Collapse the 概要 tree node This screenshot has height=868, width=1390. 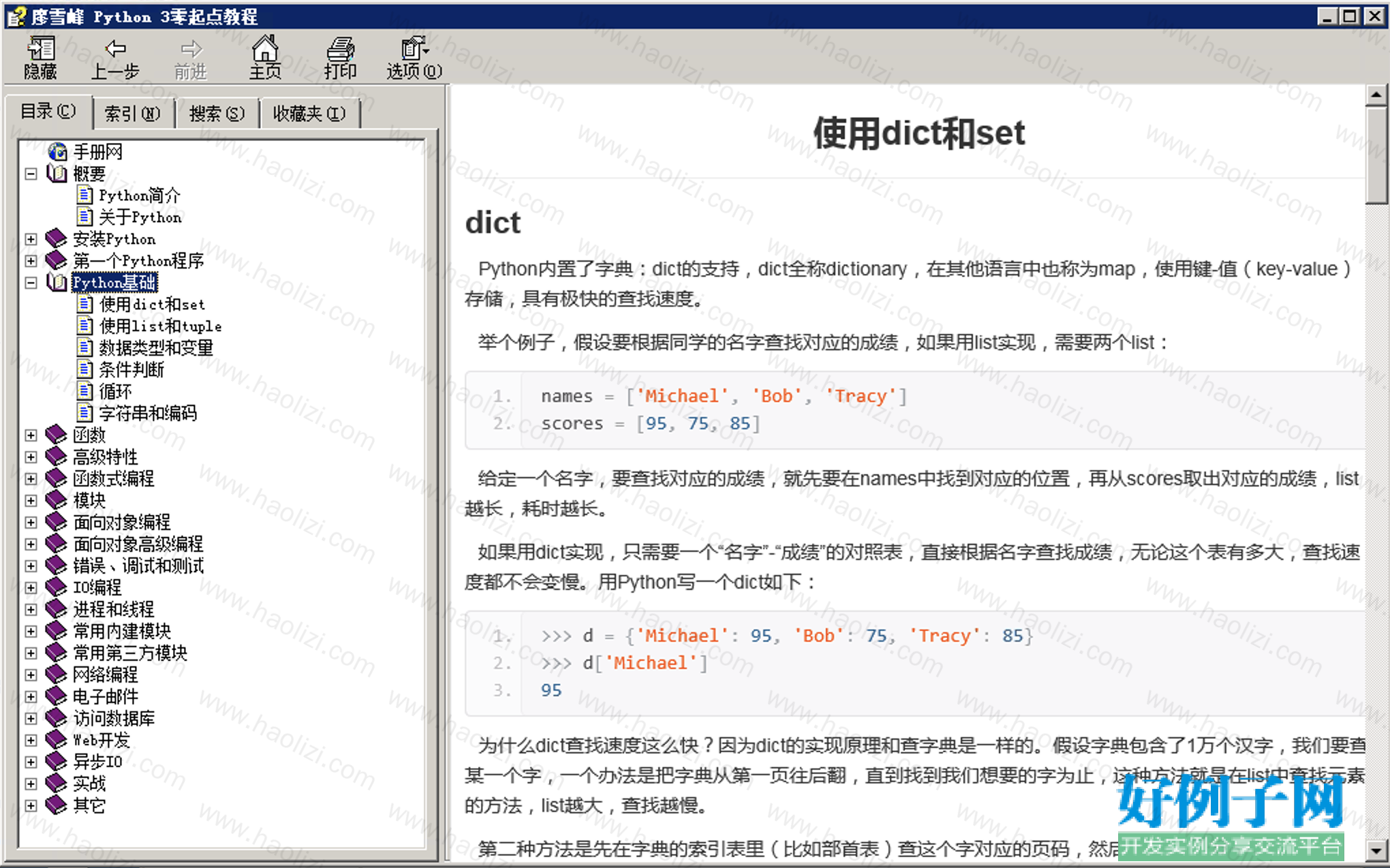pyautogui.click(x=31, y=174)
